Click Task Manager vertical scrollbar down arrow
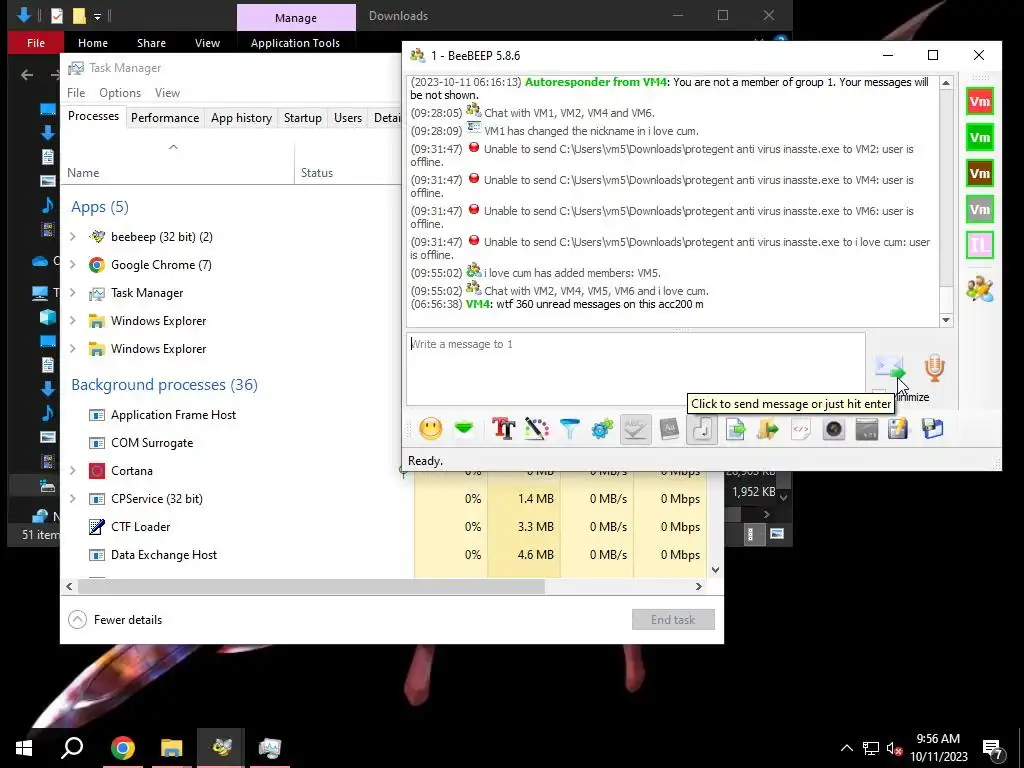 [x=716, y=569]
